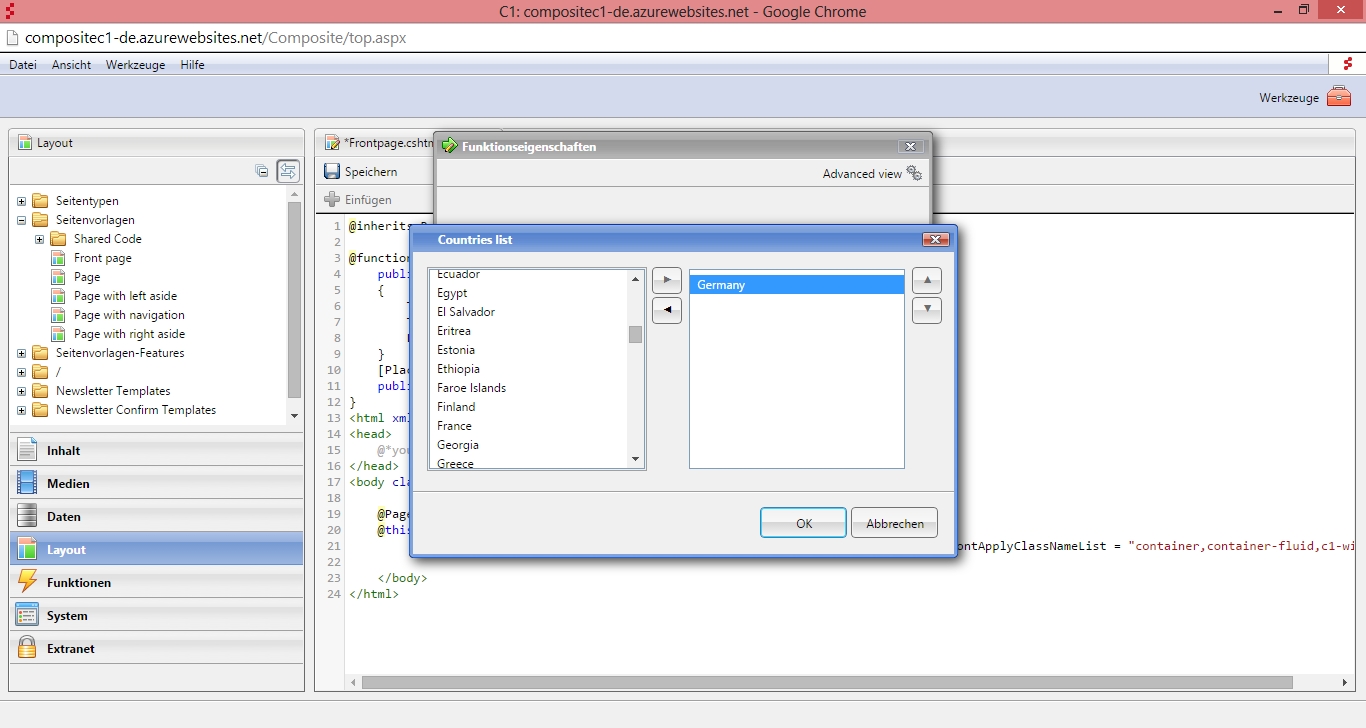Select the Page with navigation template
Image resolution: width=1366 pixels, height=728 pixels.
tap(129, 315)
